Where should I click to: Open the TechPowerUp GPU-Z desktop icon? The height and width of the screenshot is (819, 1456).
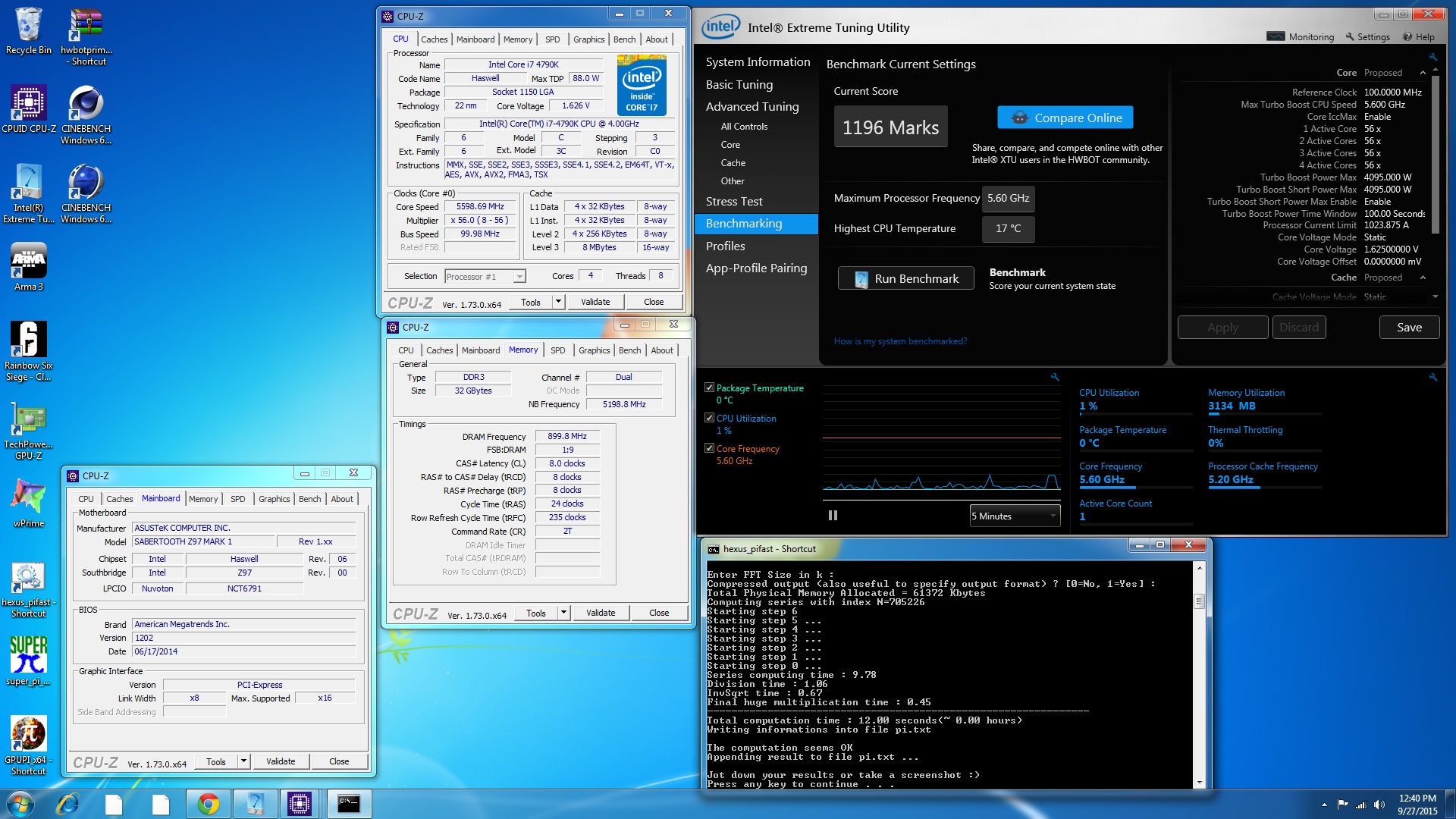tap(29, 429)
